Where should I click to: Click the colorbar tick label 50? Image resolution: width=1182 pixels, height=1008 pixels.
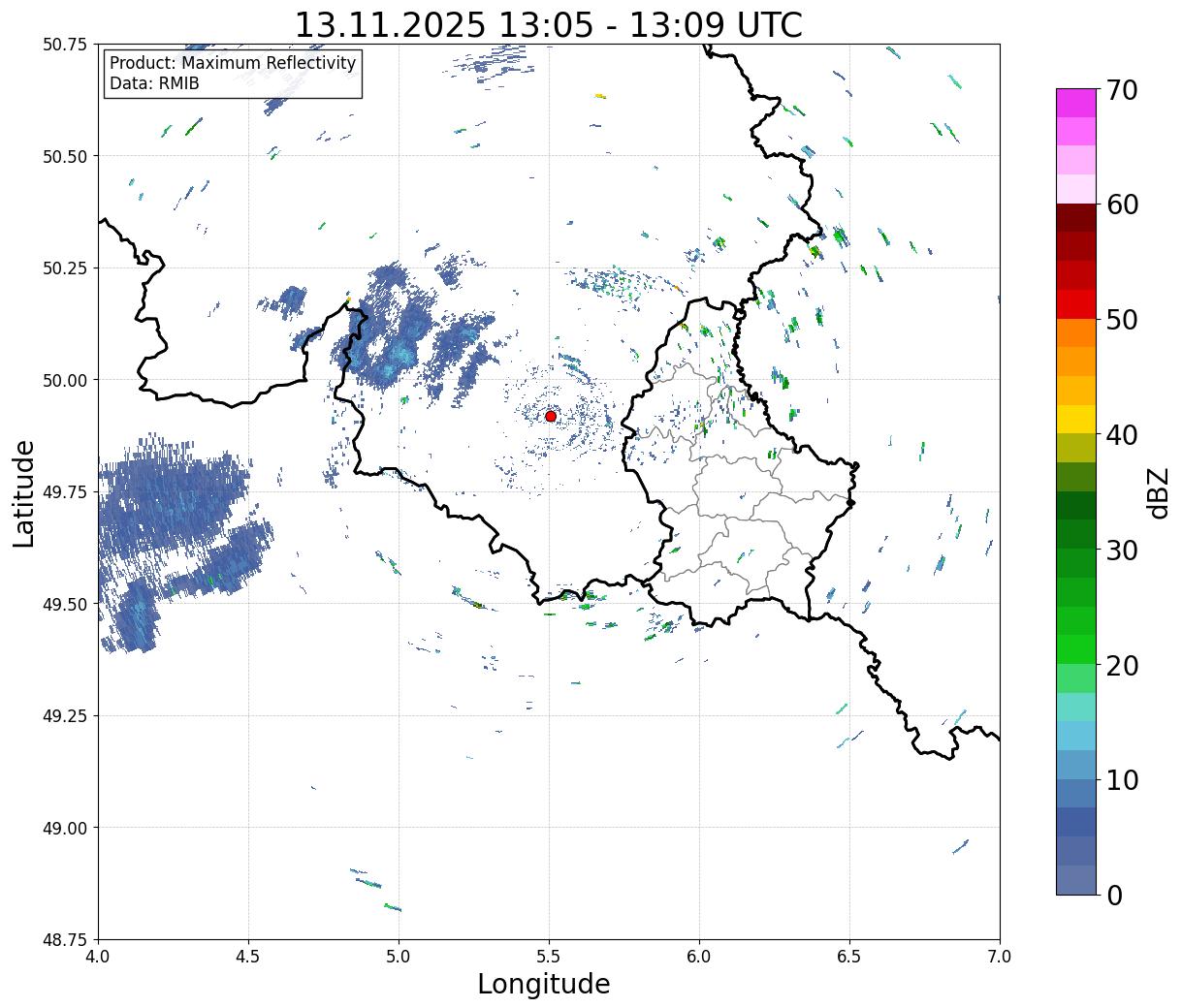click(1121, 320)
